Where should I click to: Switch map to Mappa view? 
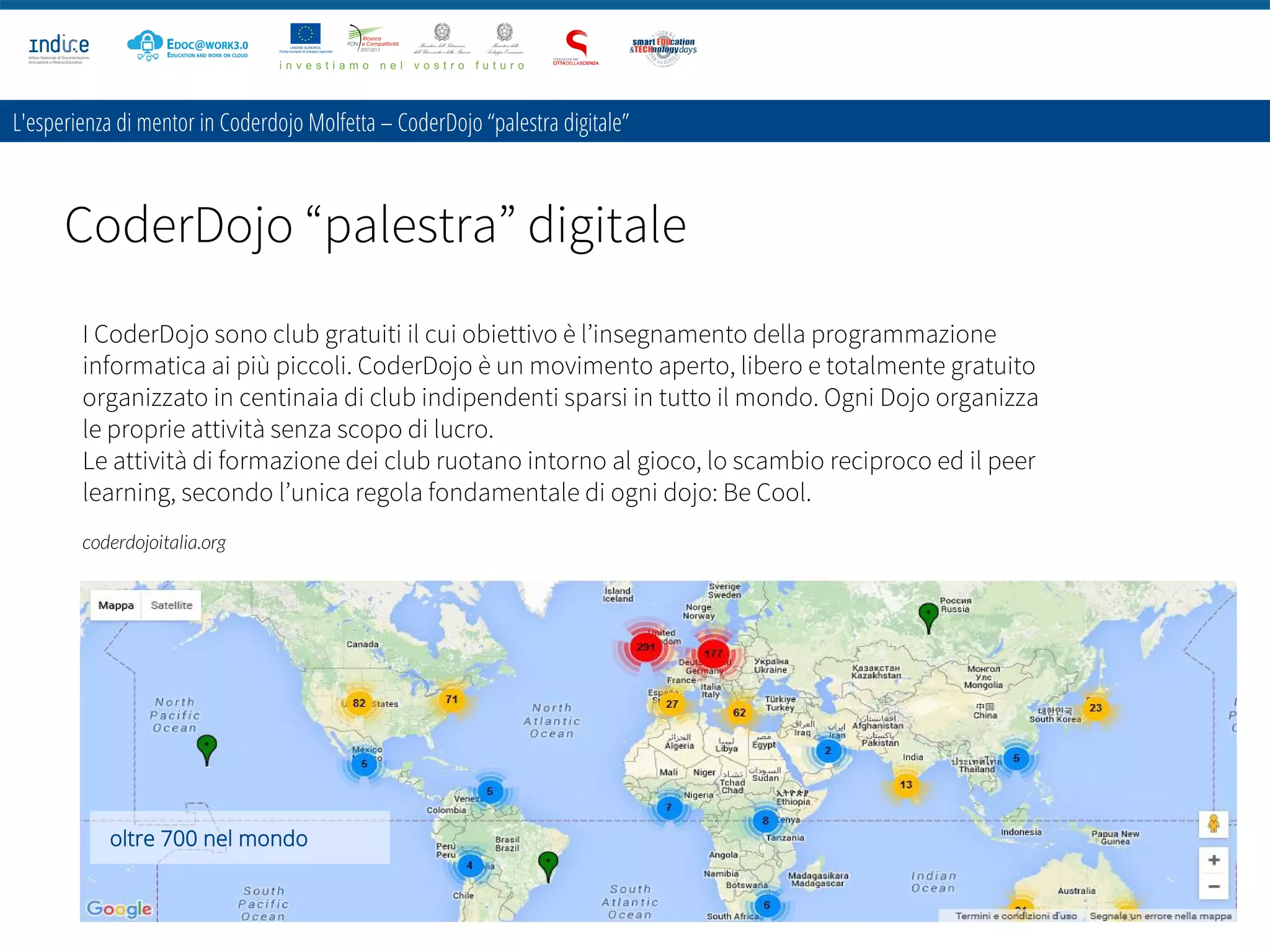(x=116, y=606)
